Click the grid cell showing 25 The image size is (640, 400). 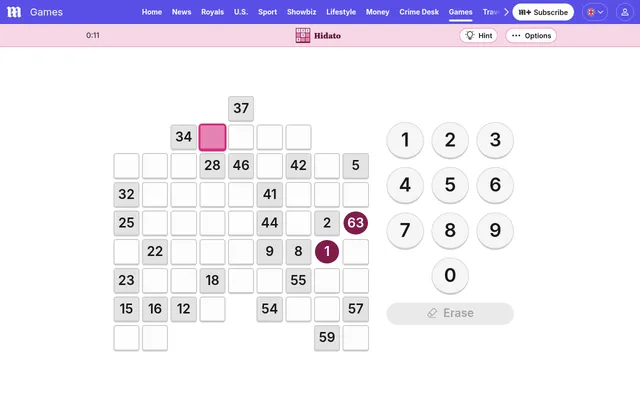coord(126,223)
